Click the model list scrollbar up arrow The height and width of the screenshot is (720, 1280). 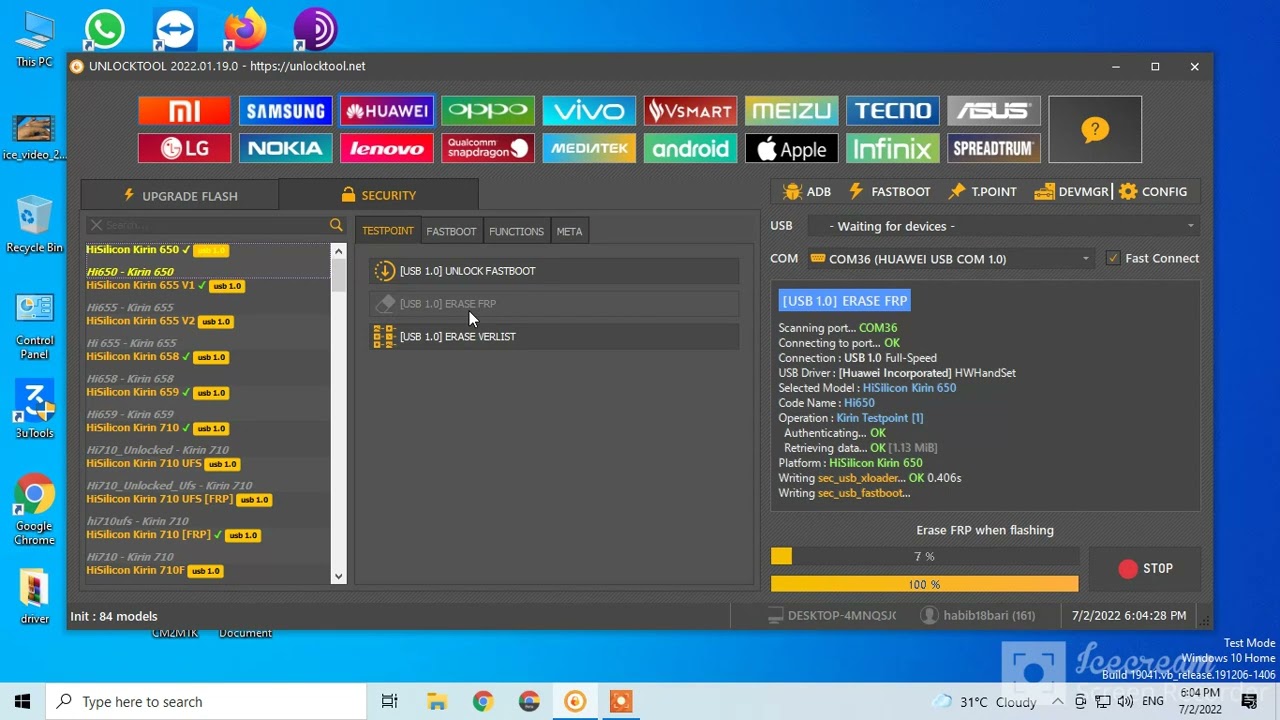(338, 252)
